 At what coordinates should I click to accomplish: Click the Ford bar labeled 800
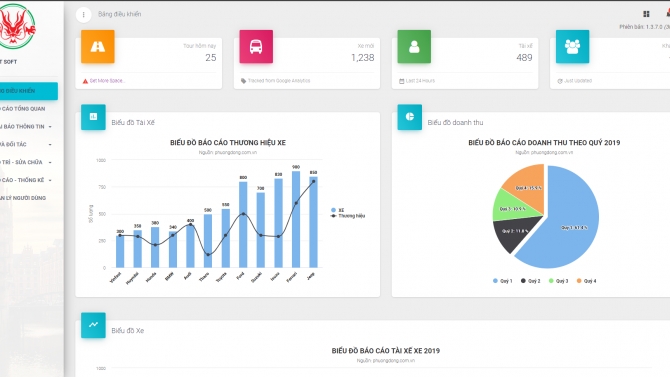pyautogui.click(x=243, y=225)
